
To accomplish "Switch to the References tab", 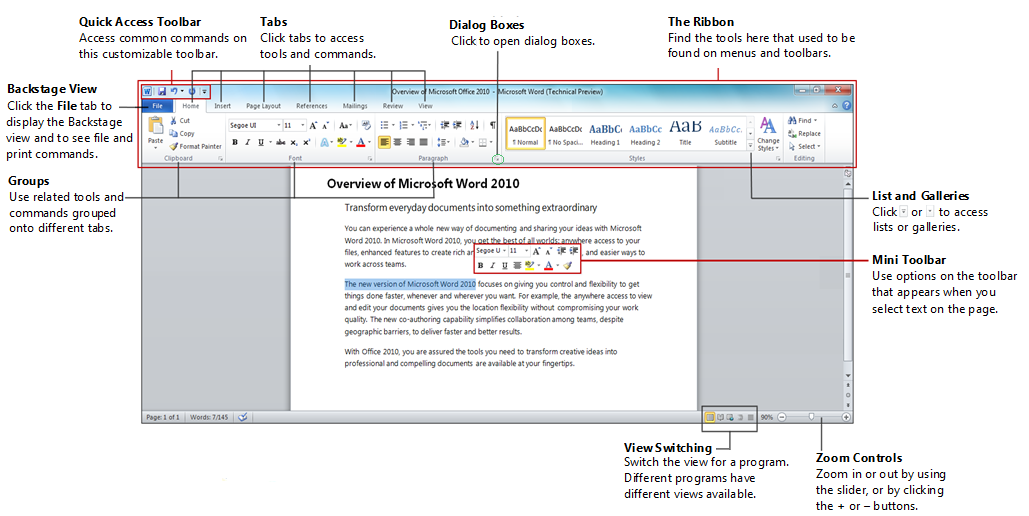I will coord(312,106).
